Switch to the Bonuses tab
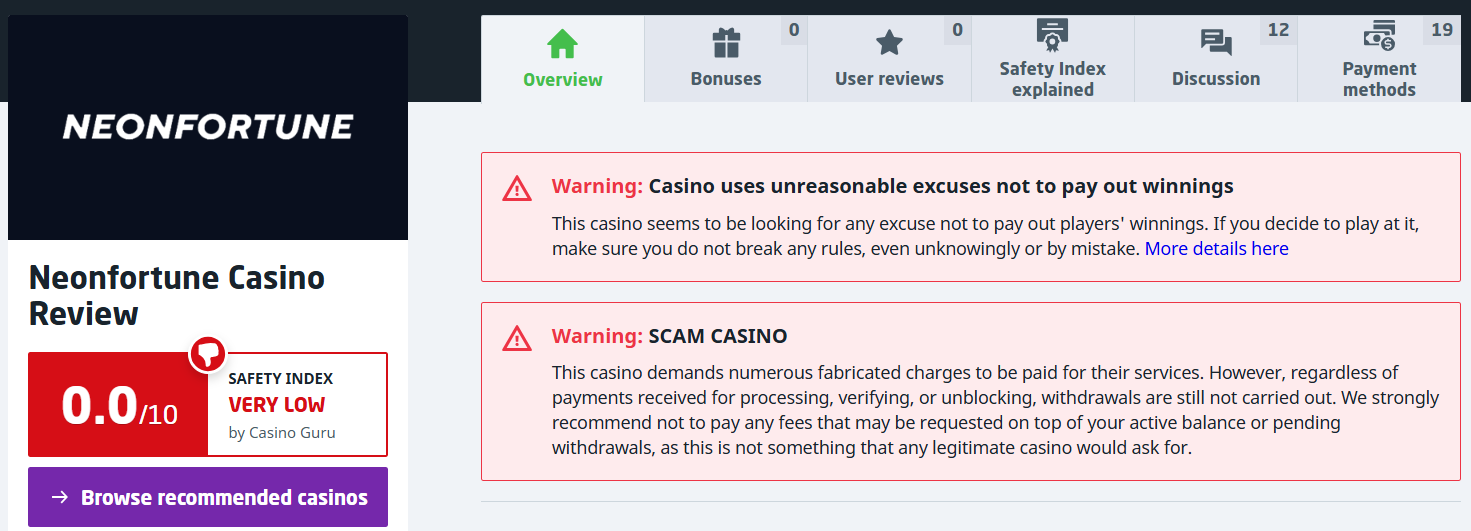1471x531 pixels. (726, 78)
